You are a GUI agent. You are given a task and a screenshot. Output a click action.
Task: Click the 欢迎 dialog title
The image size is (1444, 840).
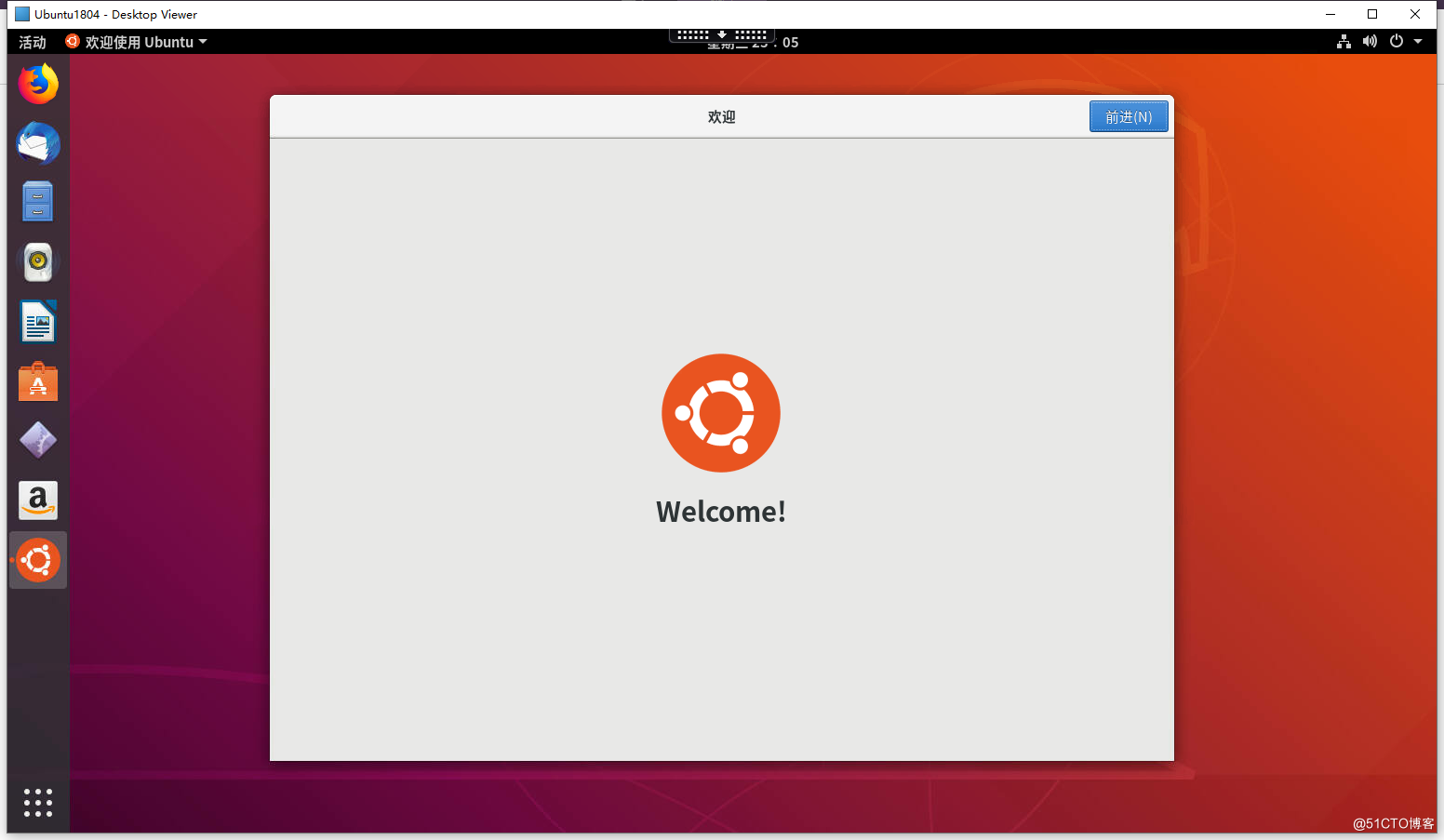721,116
